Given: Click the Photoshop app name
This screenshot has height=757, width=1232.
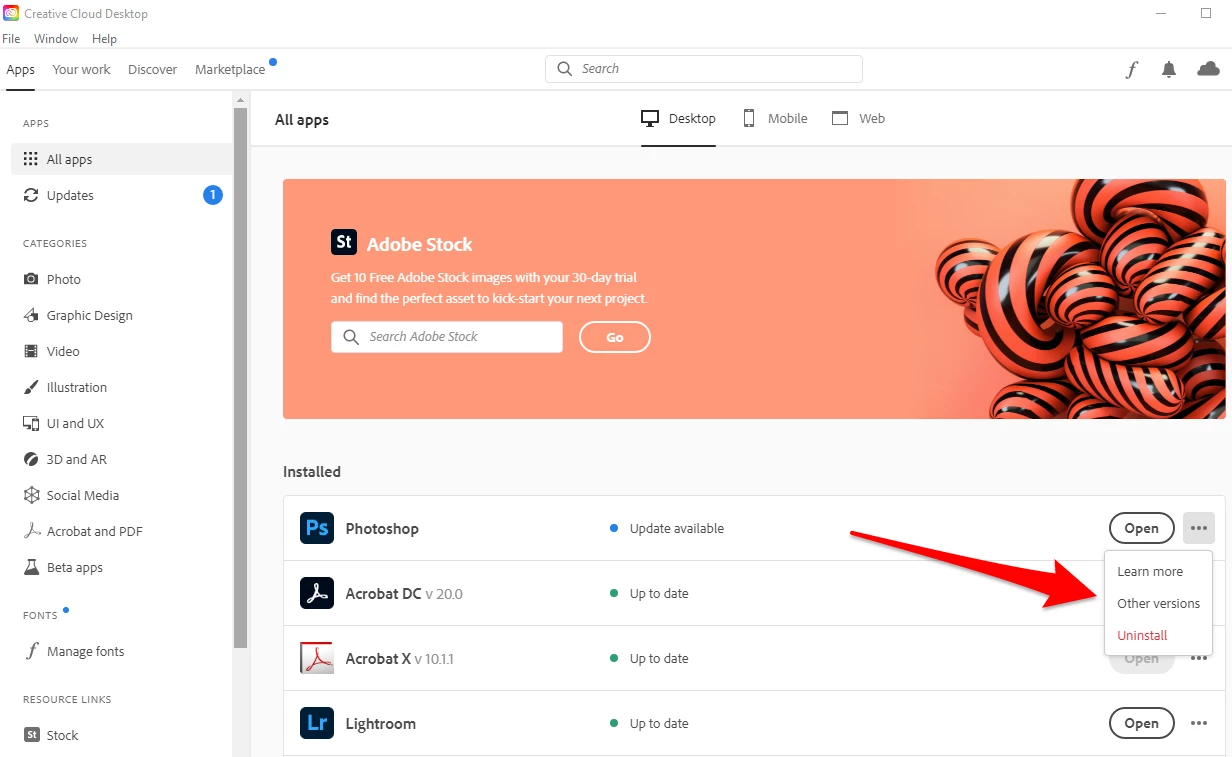Looking at the screenshot, I should [x=382, y=529].
